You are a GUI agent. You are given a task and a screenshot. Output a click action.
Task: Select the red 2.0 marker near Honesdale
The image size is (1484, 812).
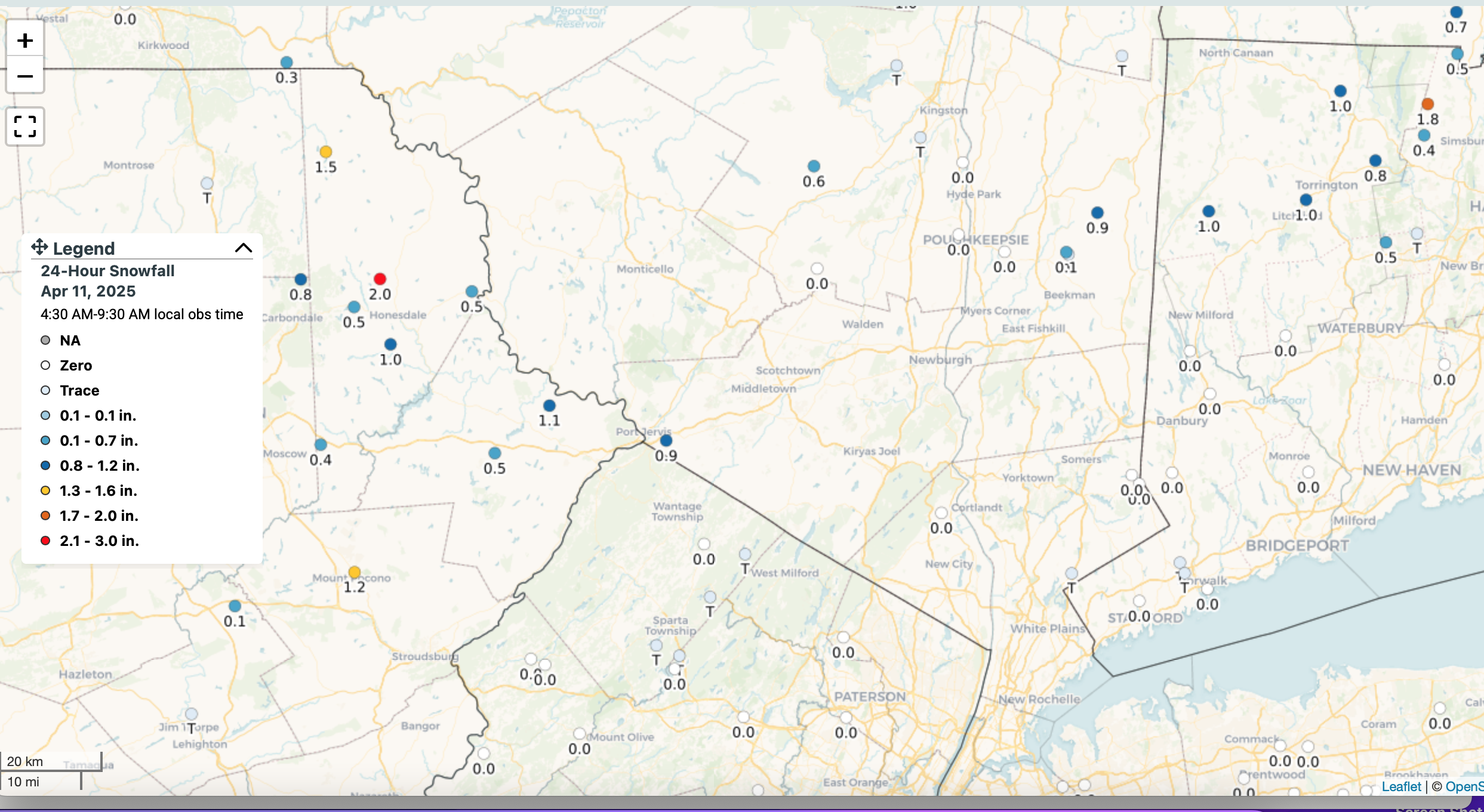380,279
